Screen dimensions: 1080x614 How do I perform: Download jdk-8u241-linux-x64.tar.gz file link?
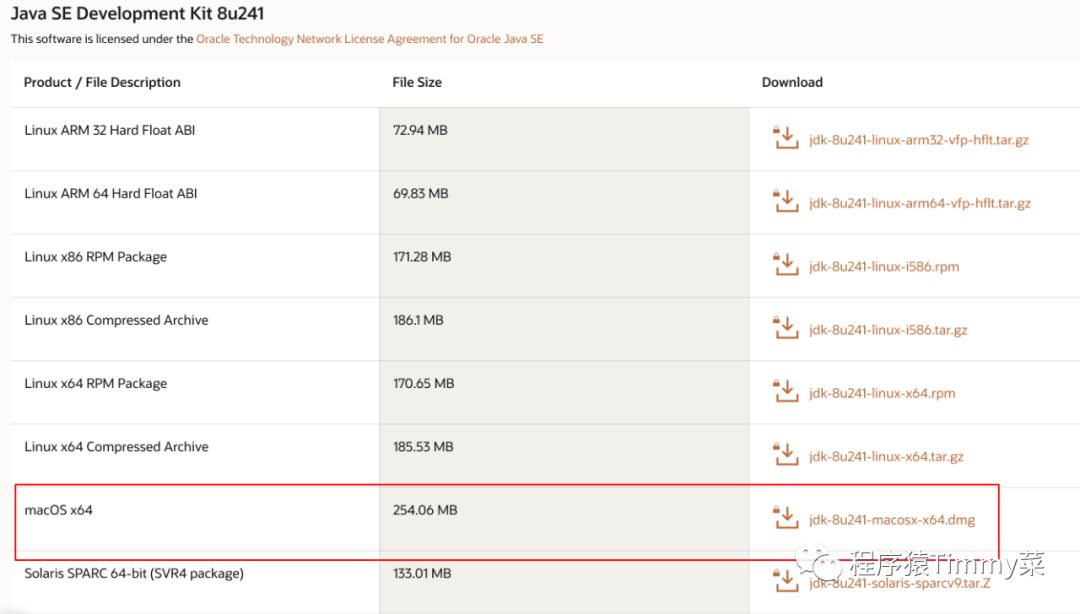pyautogui.click(x=886, y=457)
